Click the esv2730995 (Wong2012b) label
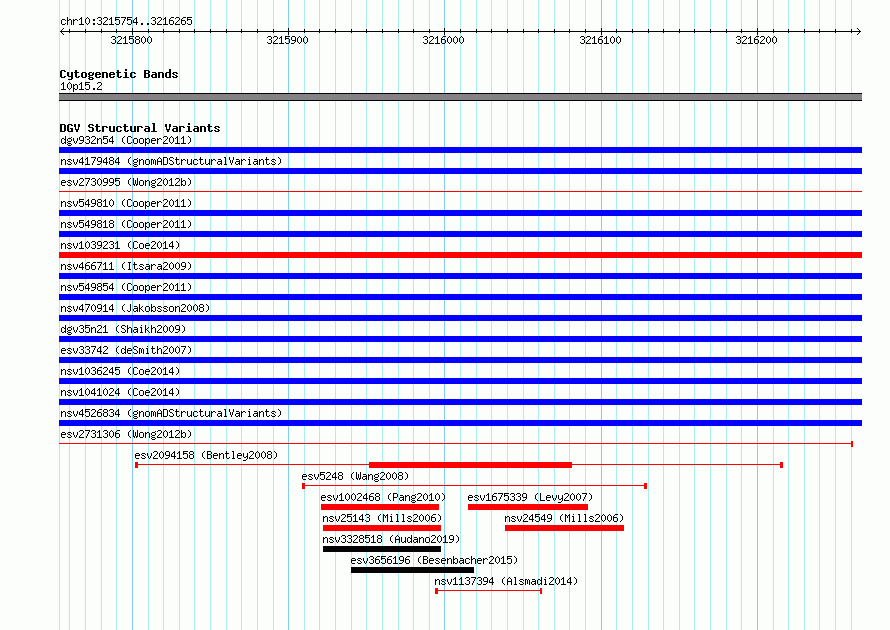Image resolution: width=890 pixels, height=630 pixels. click(126, 182)
